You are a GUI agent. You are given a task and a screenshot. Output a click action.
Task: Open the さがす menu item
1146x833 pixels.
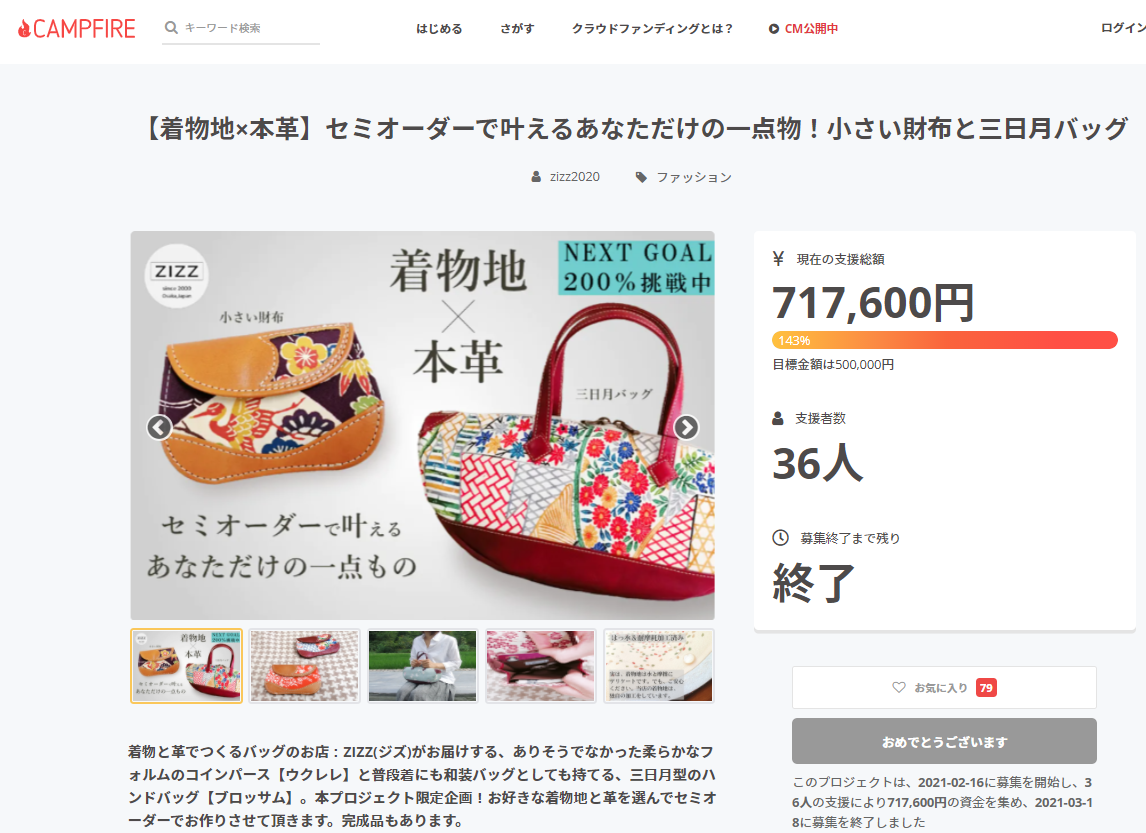[517, 28]
